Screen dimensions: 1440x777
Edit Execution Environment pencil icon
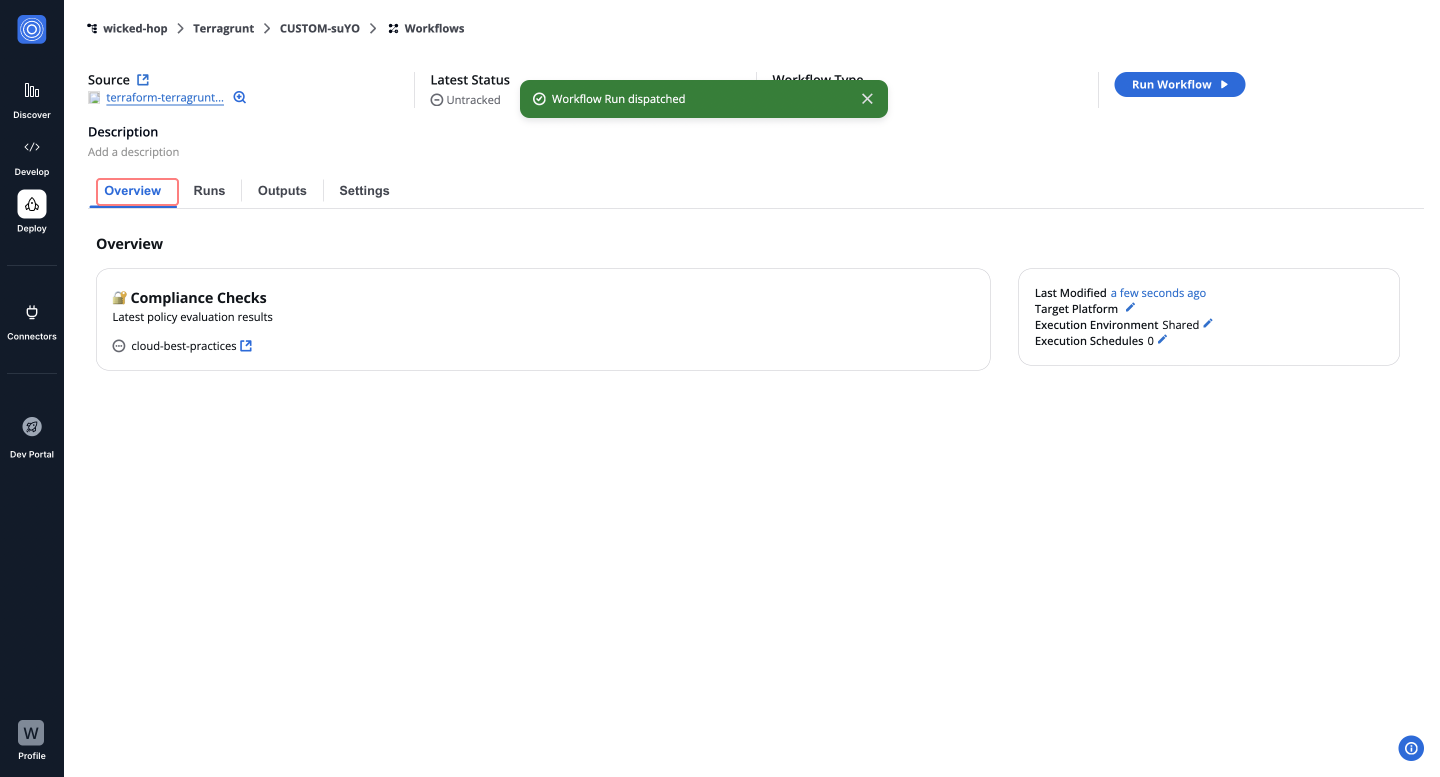pyautogui.click(x=1208, y=324)
